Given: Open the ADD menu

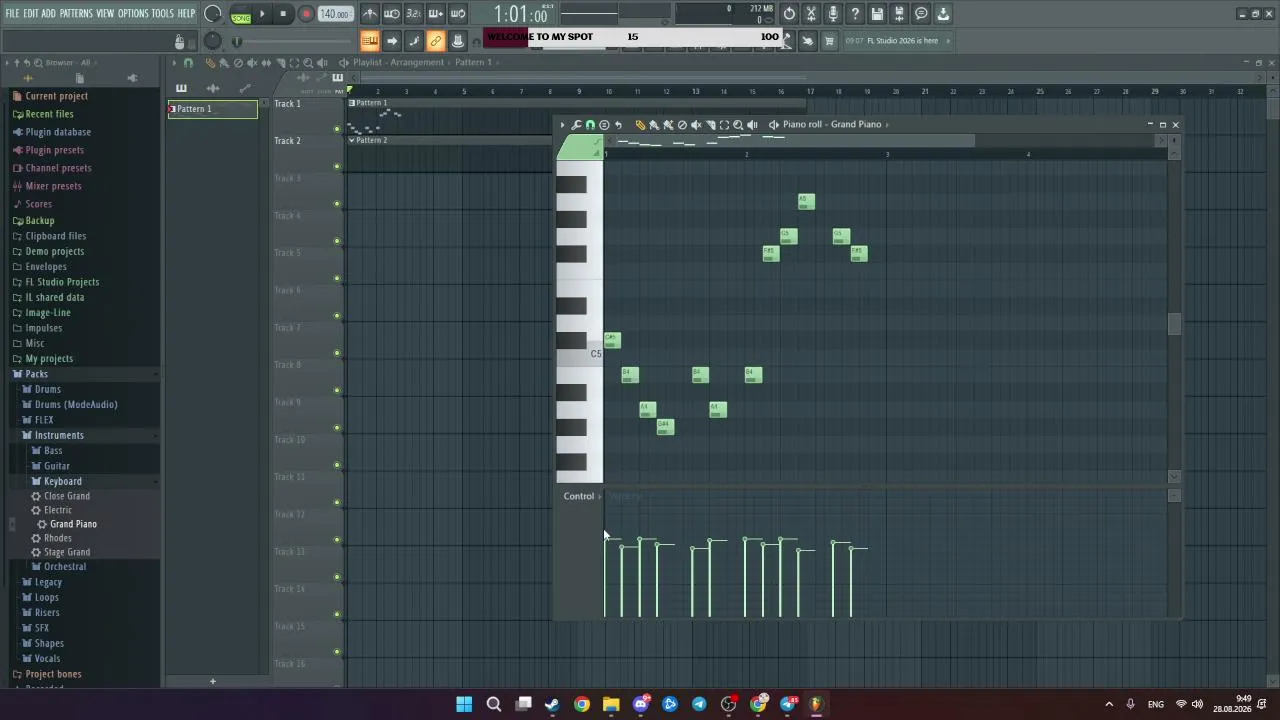Looking at the screenshot, I should 48,13.
